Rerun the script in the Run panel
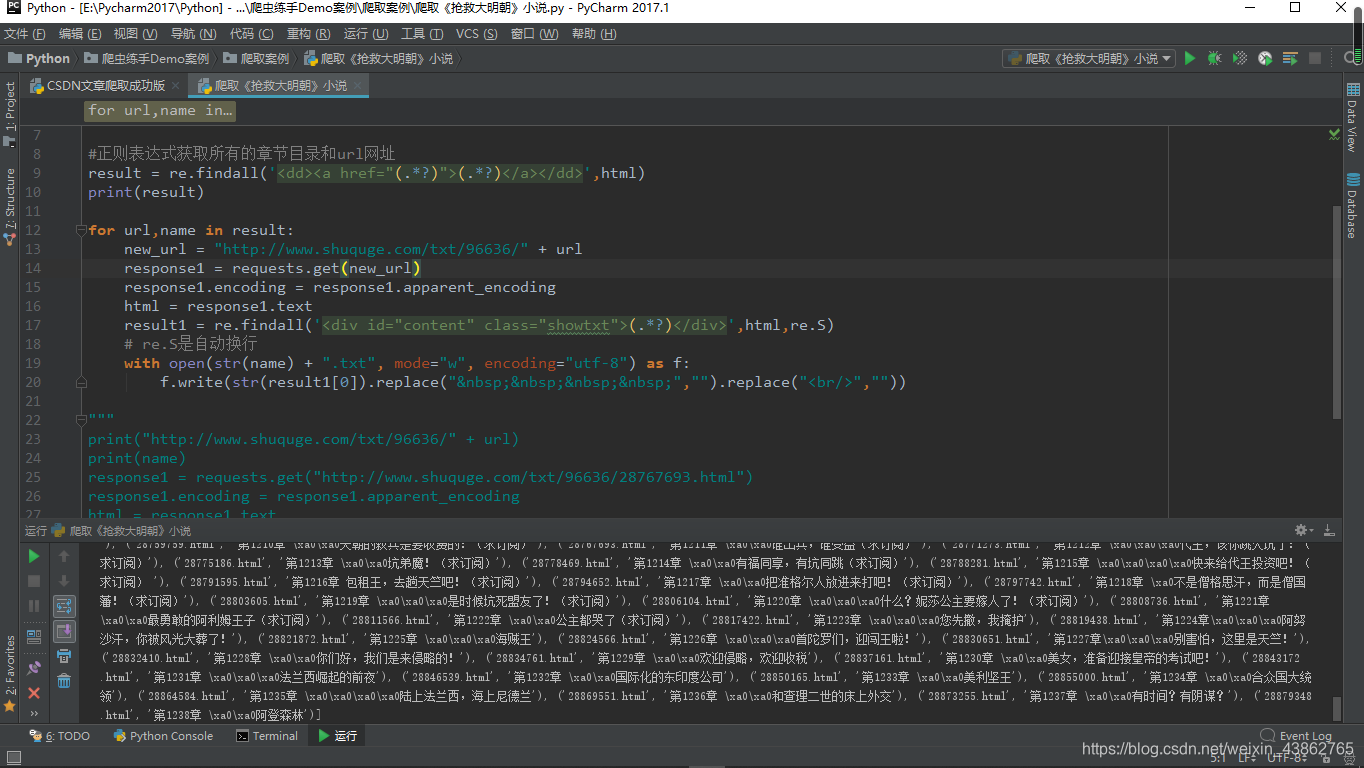 34,556
